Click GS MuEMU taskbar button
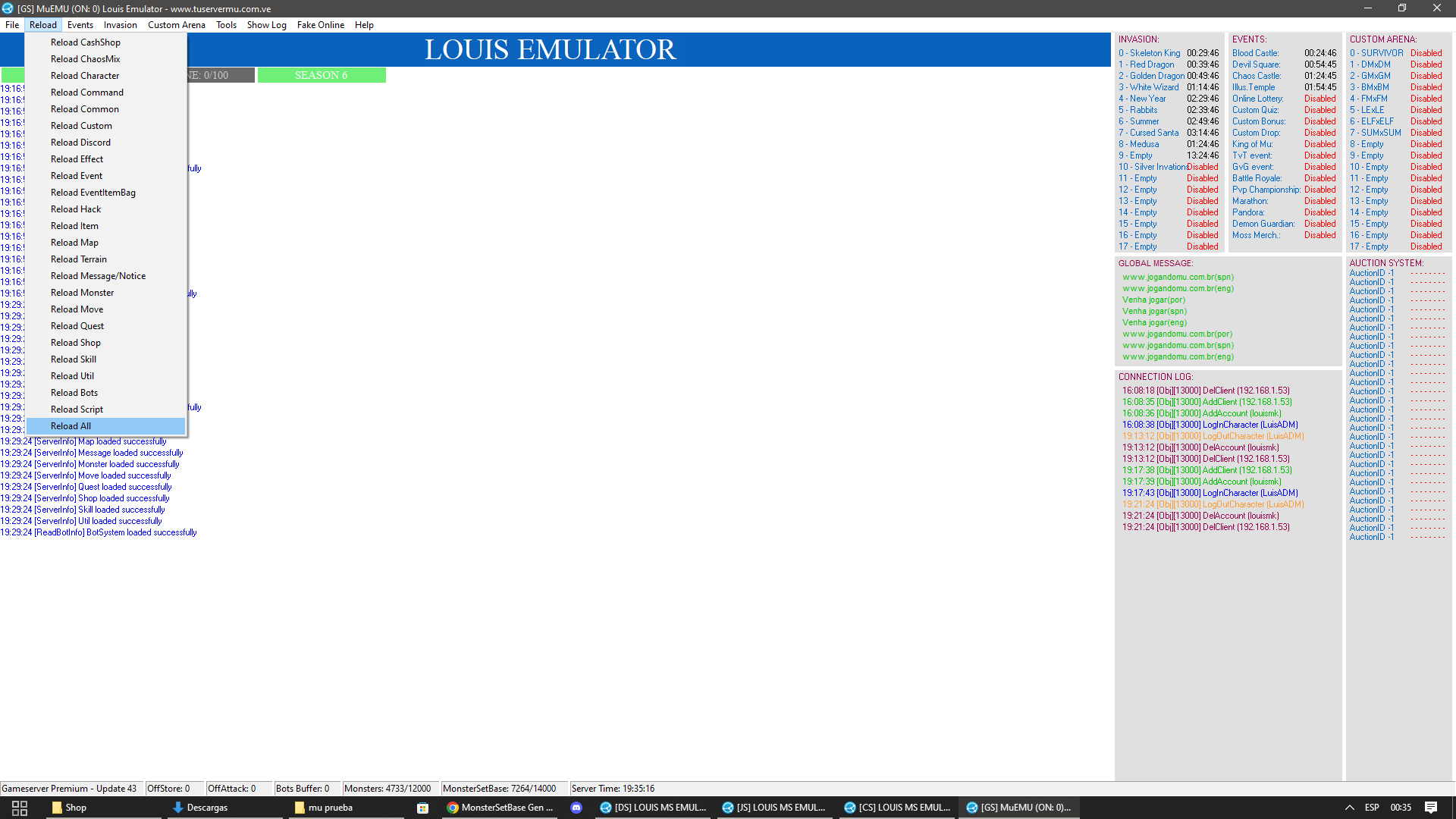 coord(1019,808)
